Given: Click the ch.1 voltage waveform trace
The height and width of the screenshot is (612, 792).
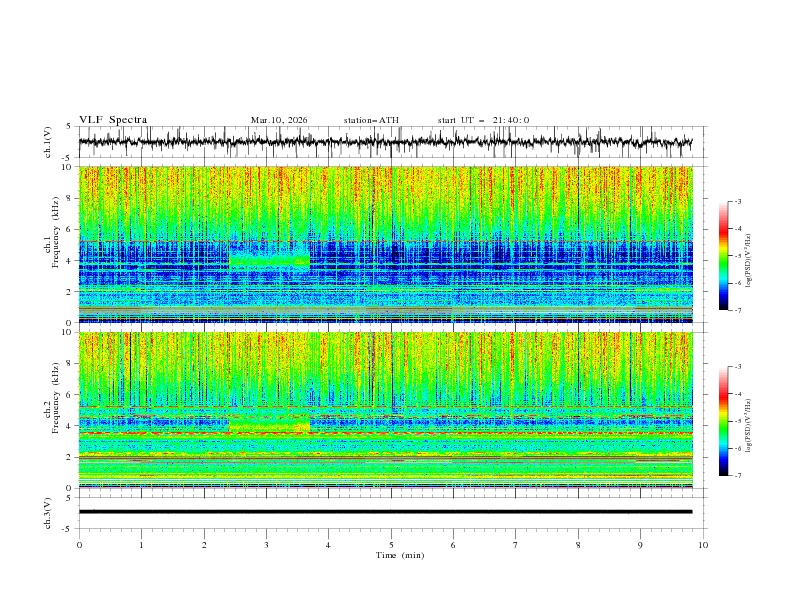Looking at the screenshot, I should pos(385,142).
